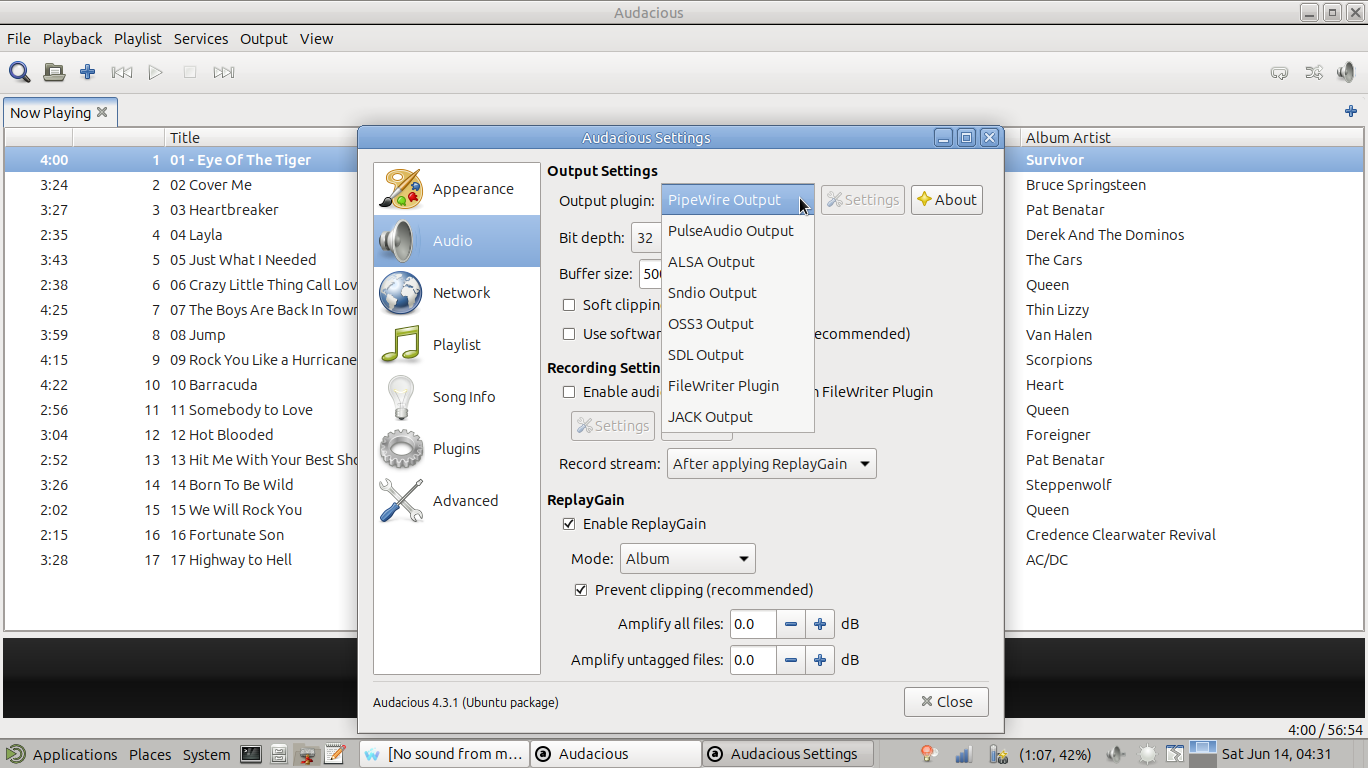Open the Record stream dropdown
Viewport: 1368px width, 768px height.
(771, 464)
